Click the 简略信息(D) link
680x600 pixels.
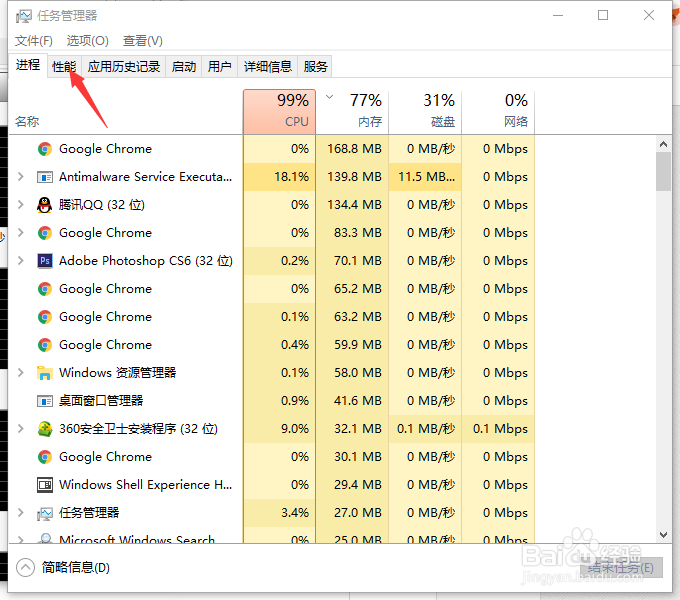(x=76, y=567)
